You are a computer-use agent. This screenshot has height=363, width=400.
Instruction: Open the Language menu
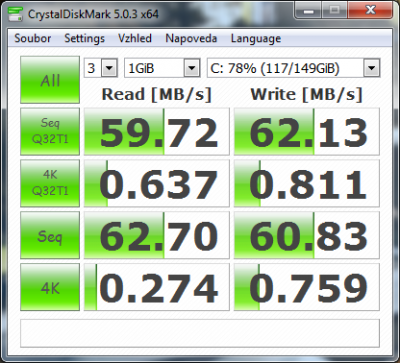point(256,38)
